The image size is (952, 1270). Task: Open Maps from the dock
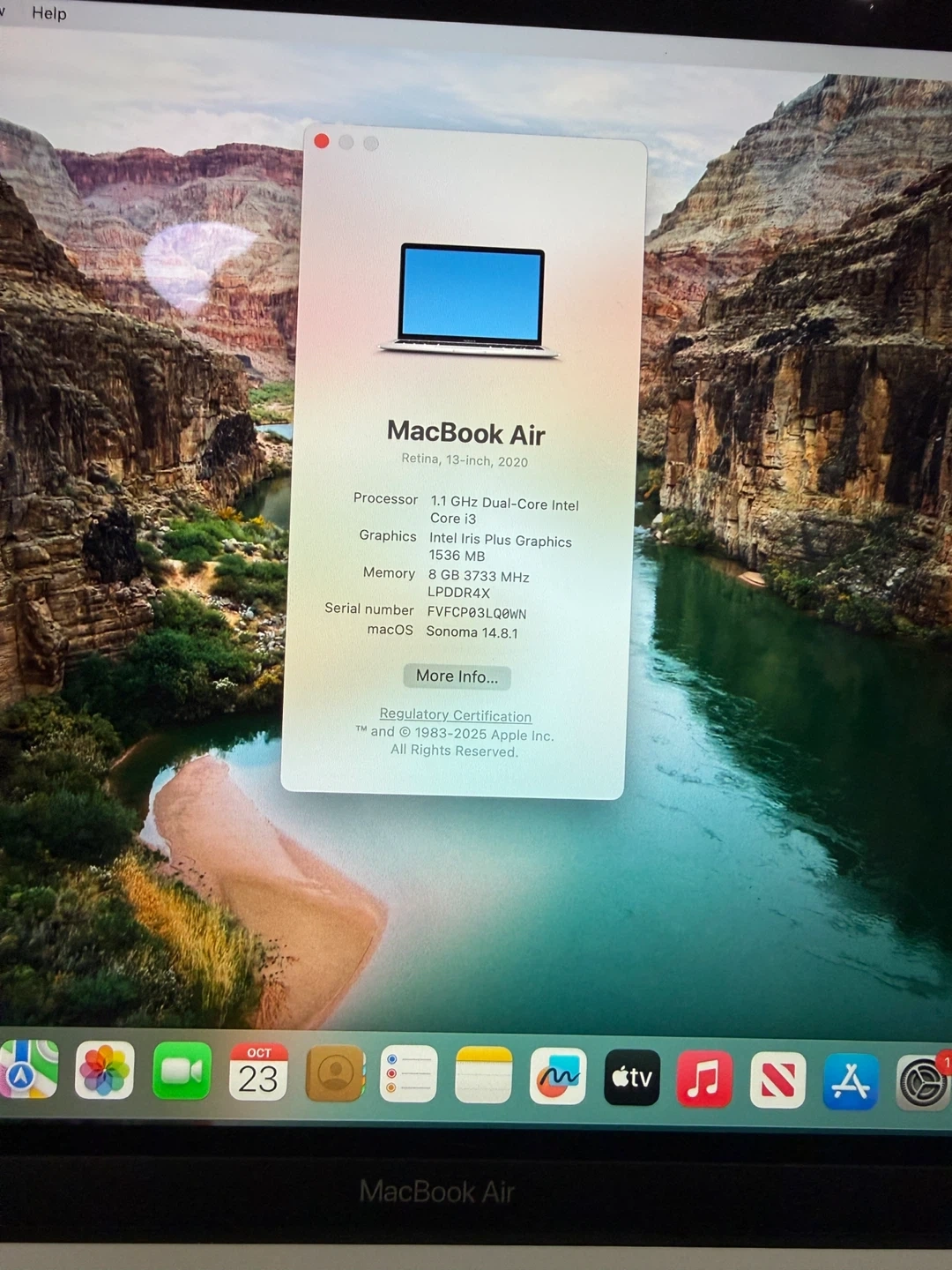coord(28,1070)
